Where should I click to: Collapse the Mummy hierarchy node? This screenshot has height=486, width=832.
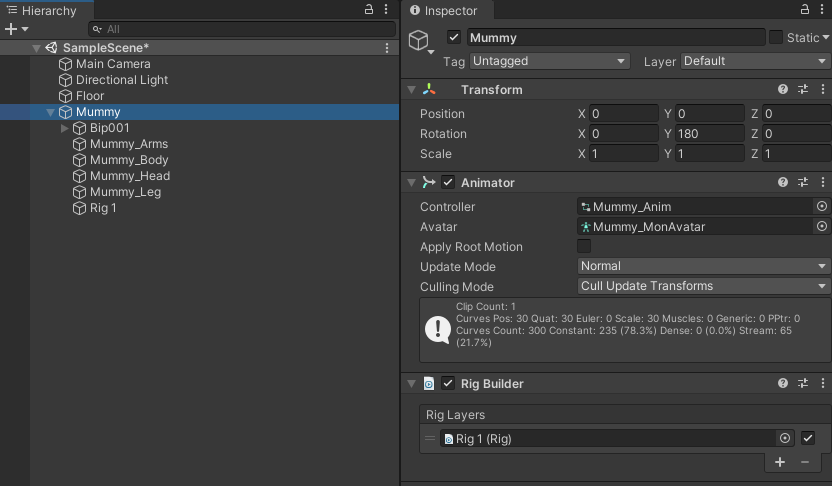click(50, 112)
